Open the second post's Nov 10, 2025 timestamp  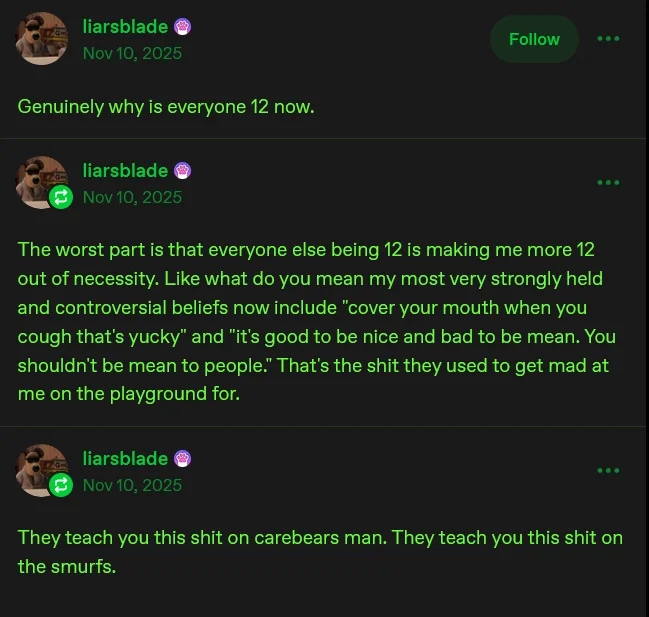(132, 197)
